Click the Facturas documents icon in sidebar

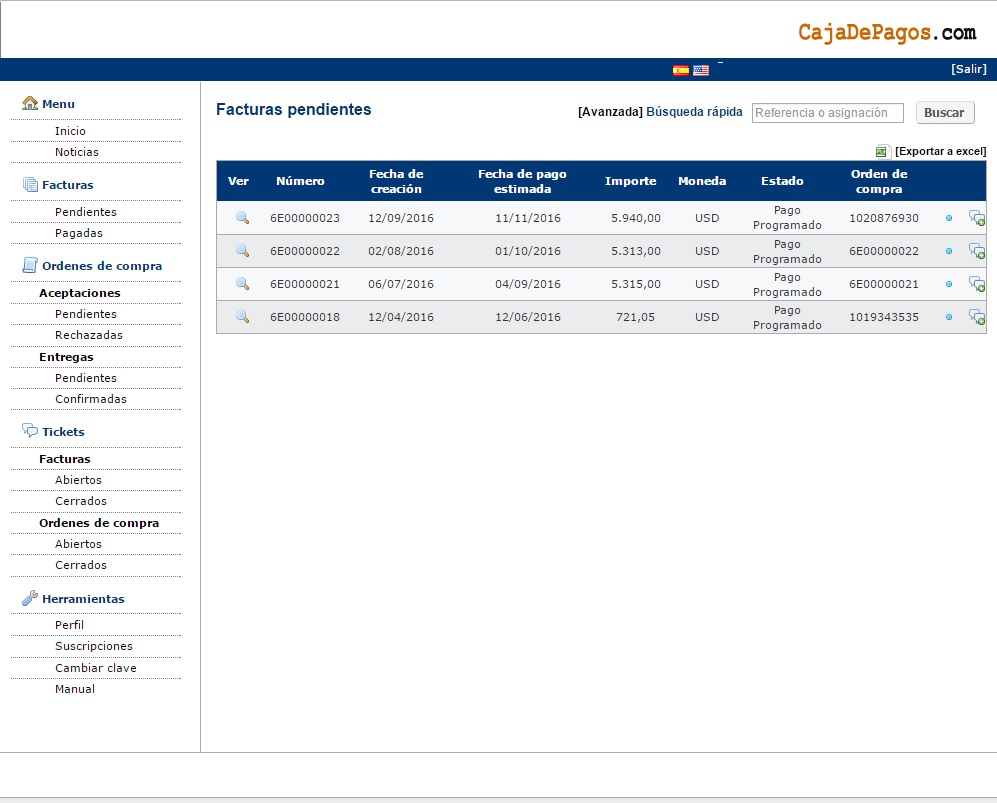pos(30,184)
